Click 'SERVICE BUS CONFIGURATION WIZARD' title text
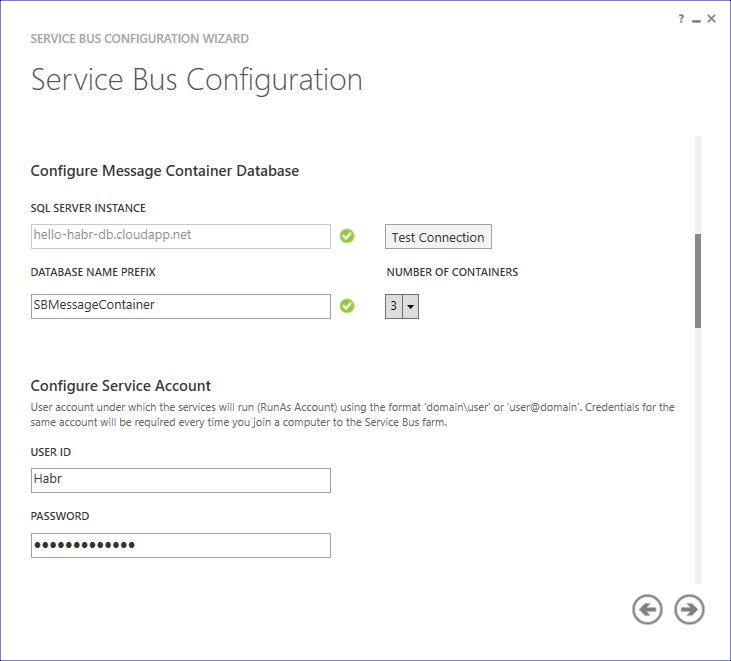The image size is (731, 661). pos(140,39)
